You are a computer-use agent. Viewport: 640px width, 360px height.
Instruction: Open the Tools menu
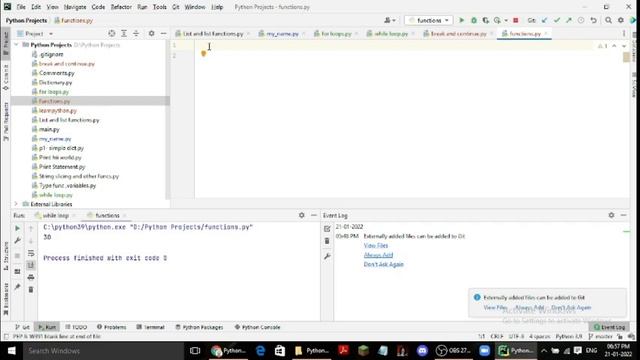(x=160, y=7)
